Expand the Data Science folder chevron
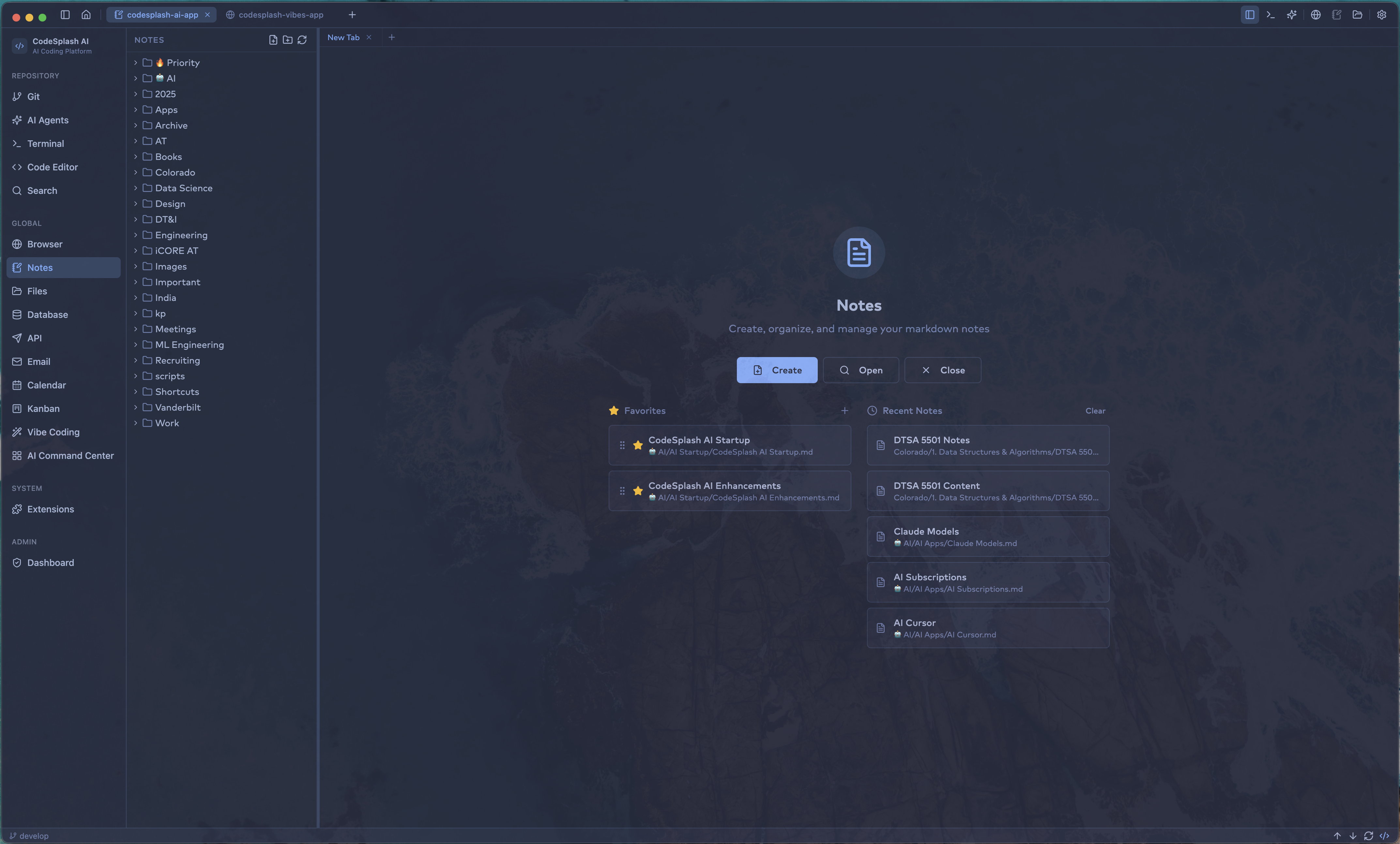The image size is (1400, 844). [x=136, y=188]
